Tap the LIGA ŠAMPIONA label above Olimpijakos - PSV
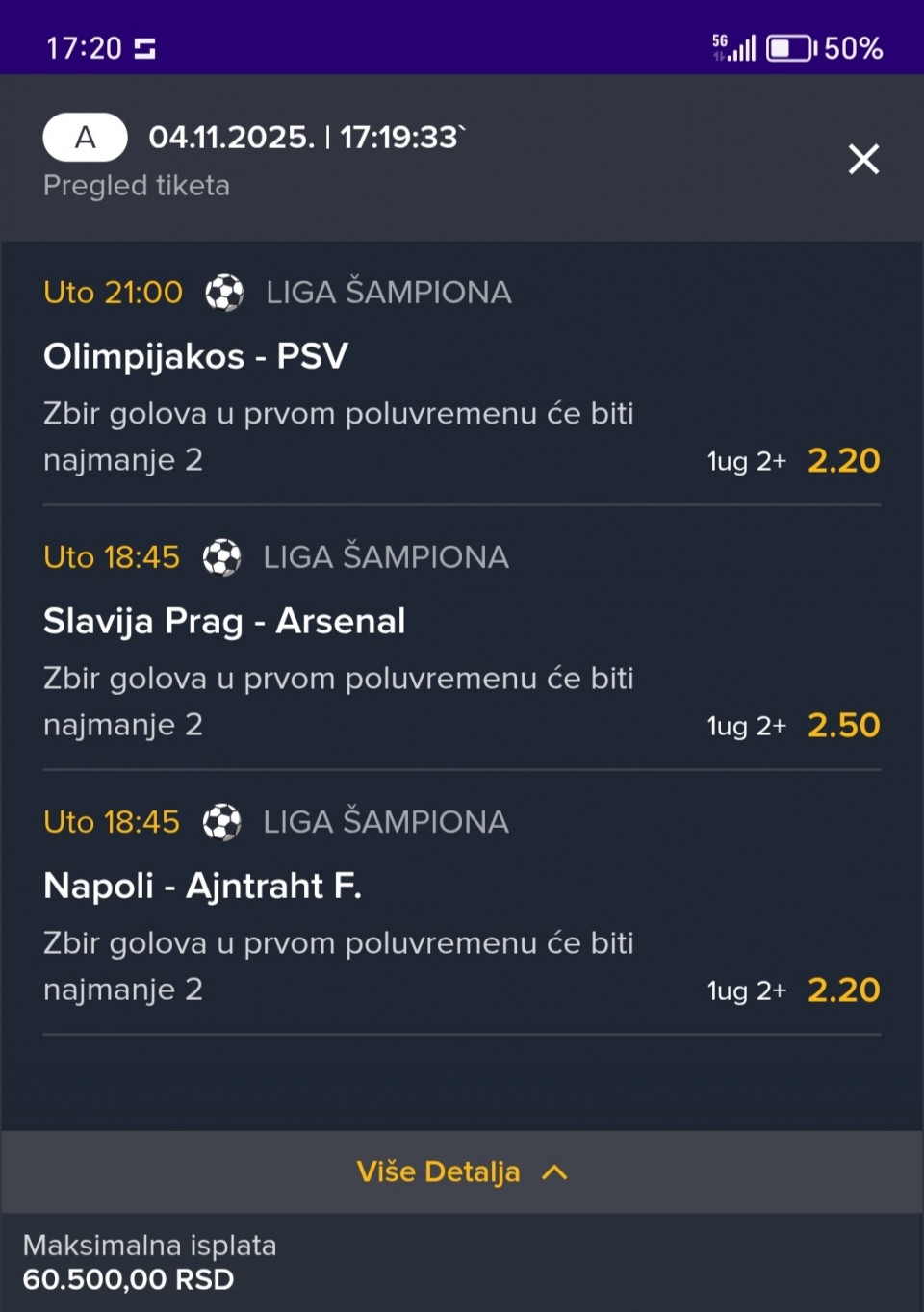Image resolution: width=924 pixels, height=1312 pixels. pyautogui.click(x=388, y=293)
